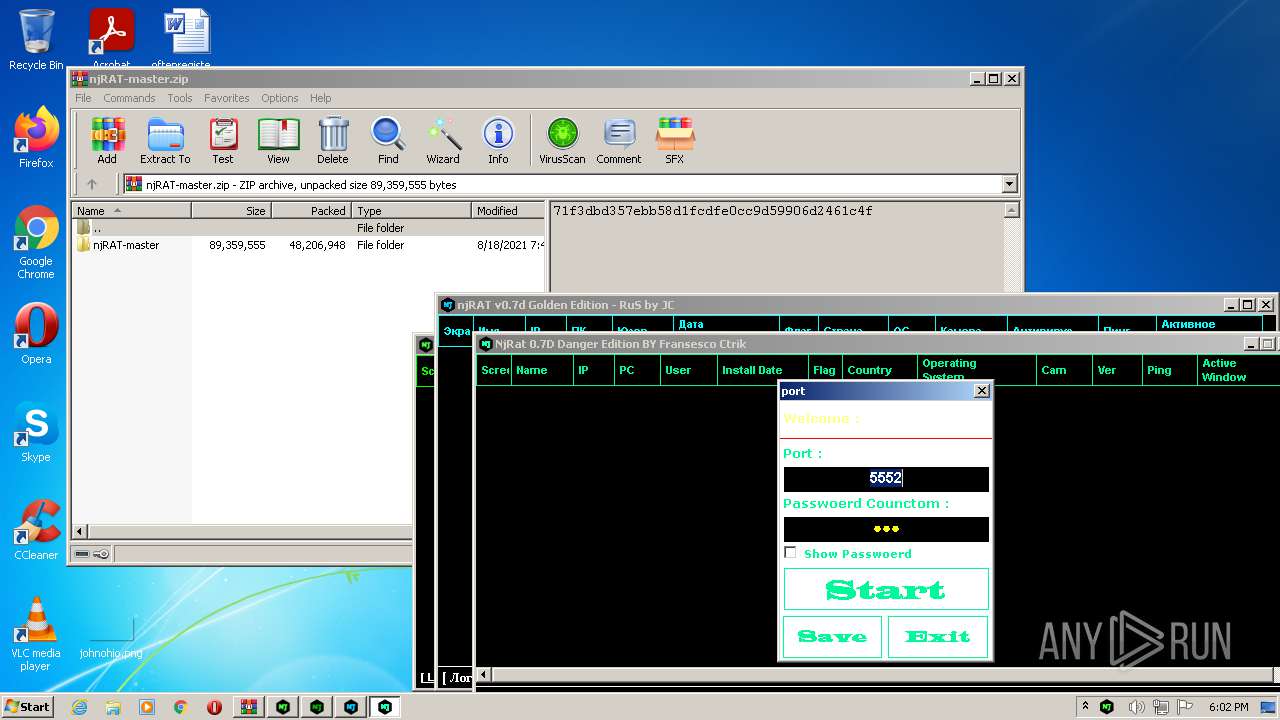Show archive Info icon
1280x720 pixels.
tap(498, 140)
